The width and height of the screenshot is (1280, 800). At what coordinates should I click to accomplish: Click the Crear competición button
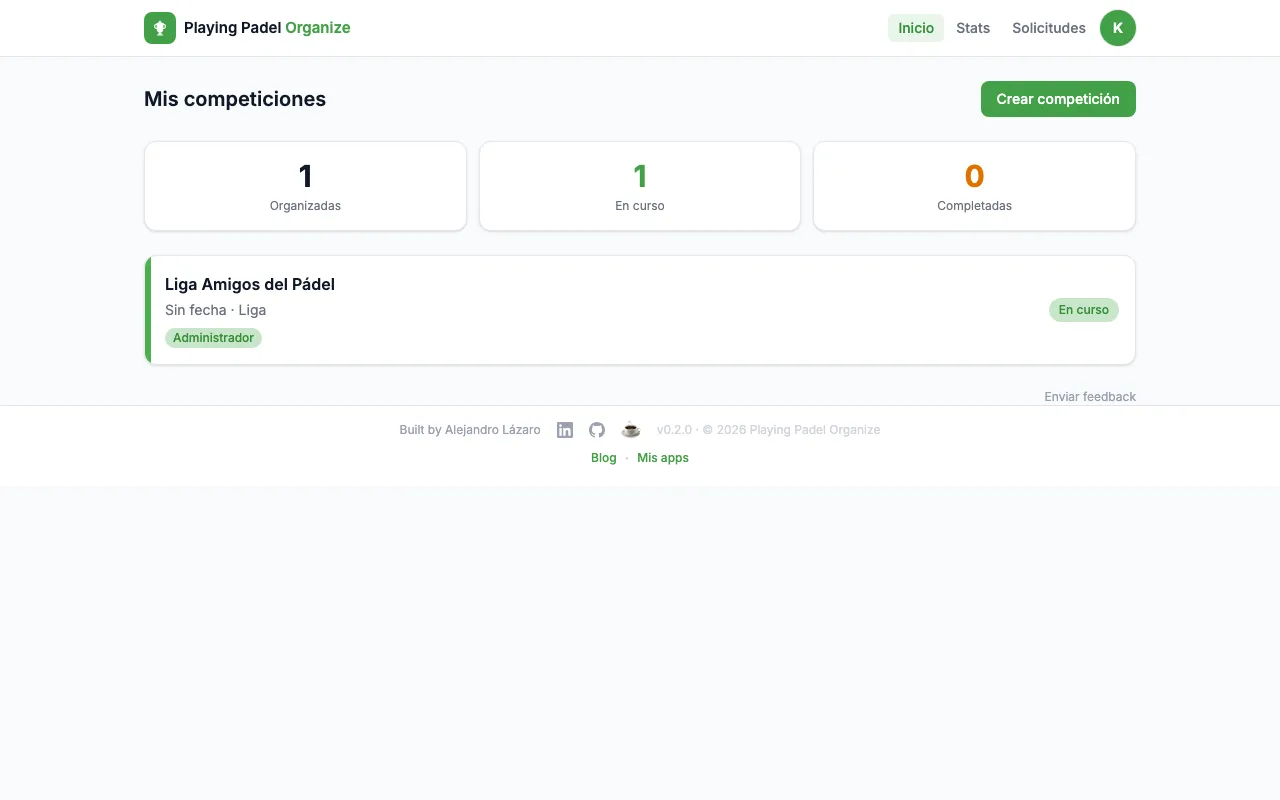pos(1058,99)
